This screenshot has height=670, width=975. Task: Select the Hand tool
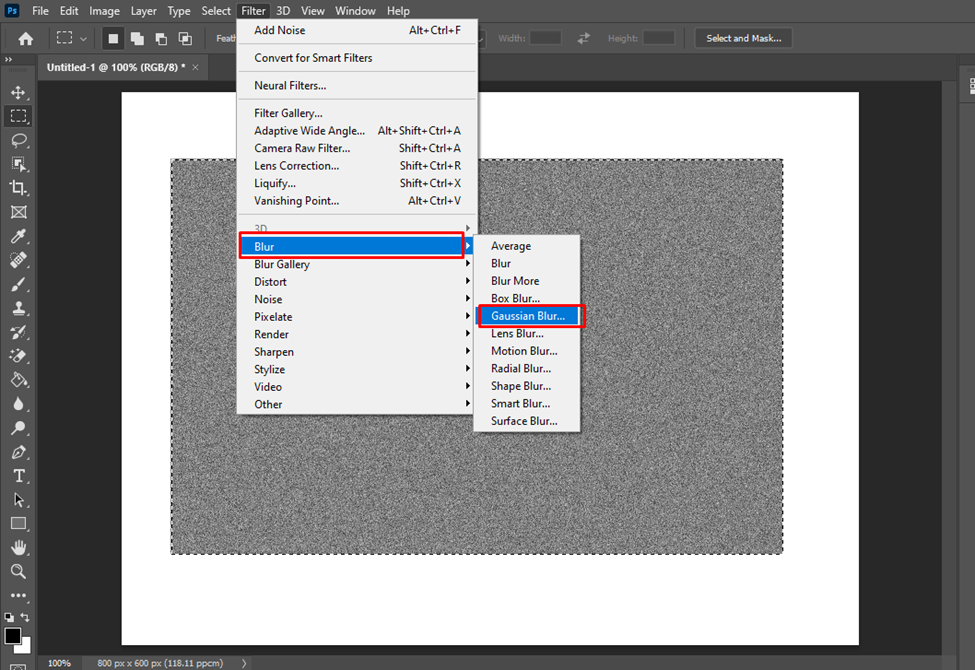coord(19,547)
